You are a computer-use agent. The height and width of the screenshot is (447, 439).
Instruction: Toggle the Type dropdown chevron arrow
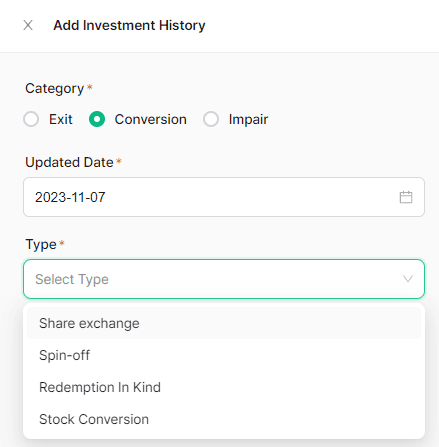(408, 279)
